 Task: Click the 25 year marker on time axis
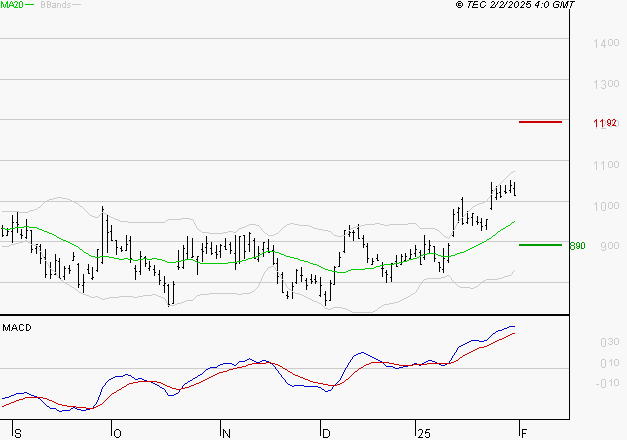point(424,433)
